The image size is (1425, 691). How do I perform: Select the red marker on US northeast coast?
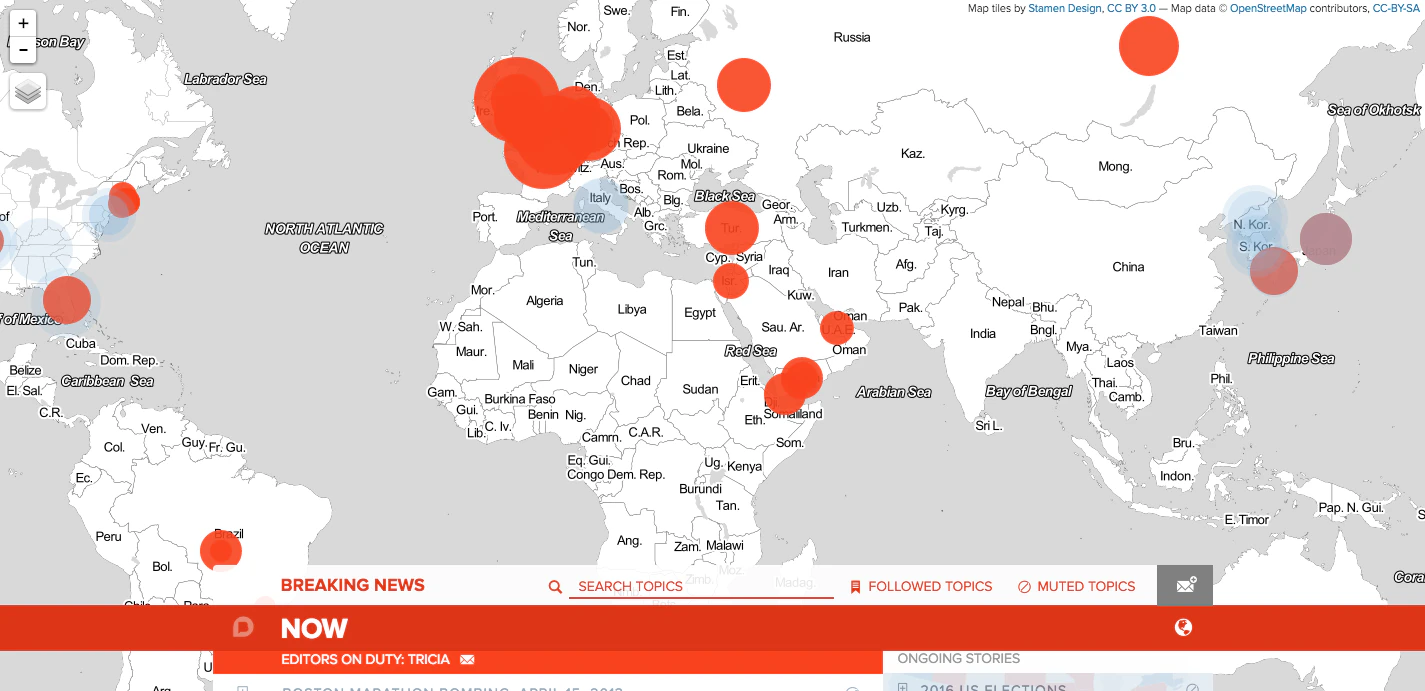(x=123, y=199)
